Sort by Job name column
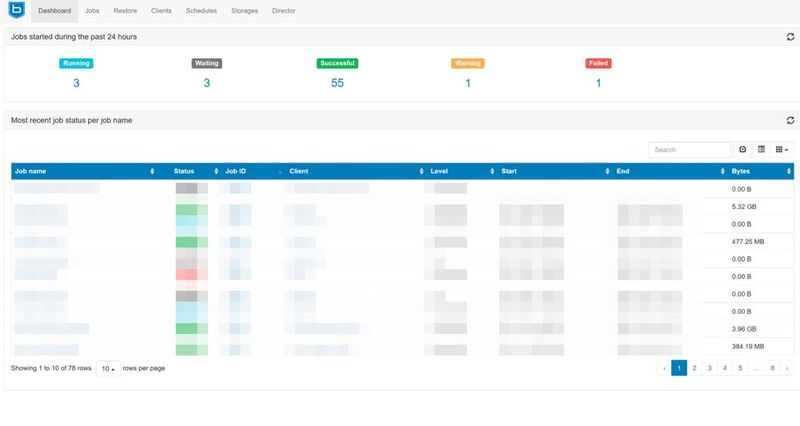This screenshot has height=426, width=800. pos(84,171)
